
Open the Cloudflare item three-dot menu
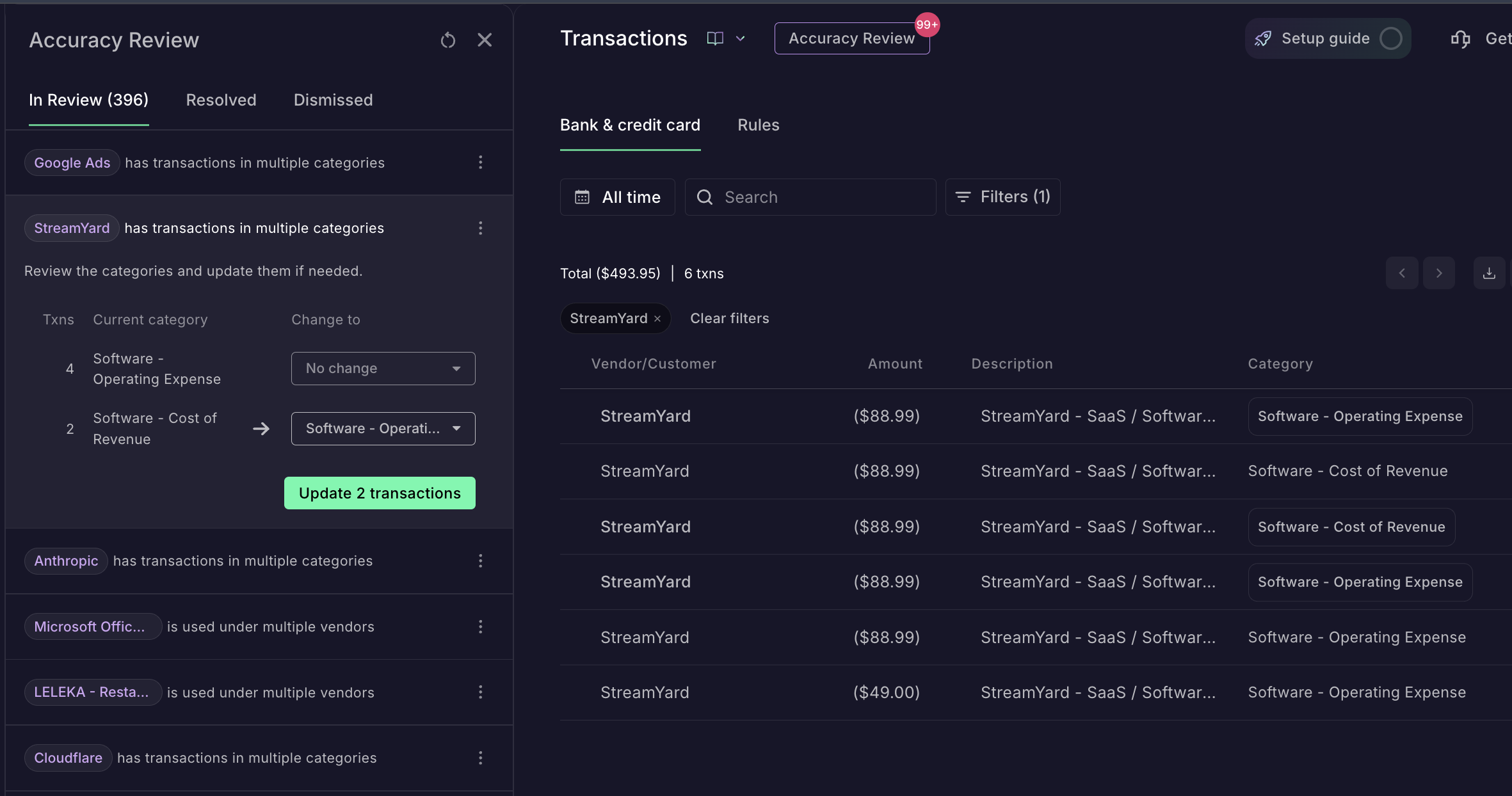click(480, 758)
